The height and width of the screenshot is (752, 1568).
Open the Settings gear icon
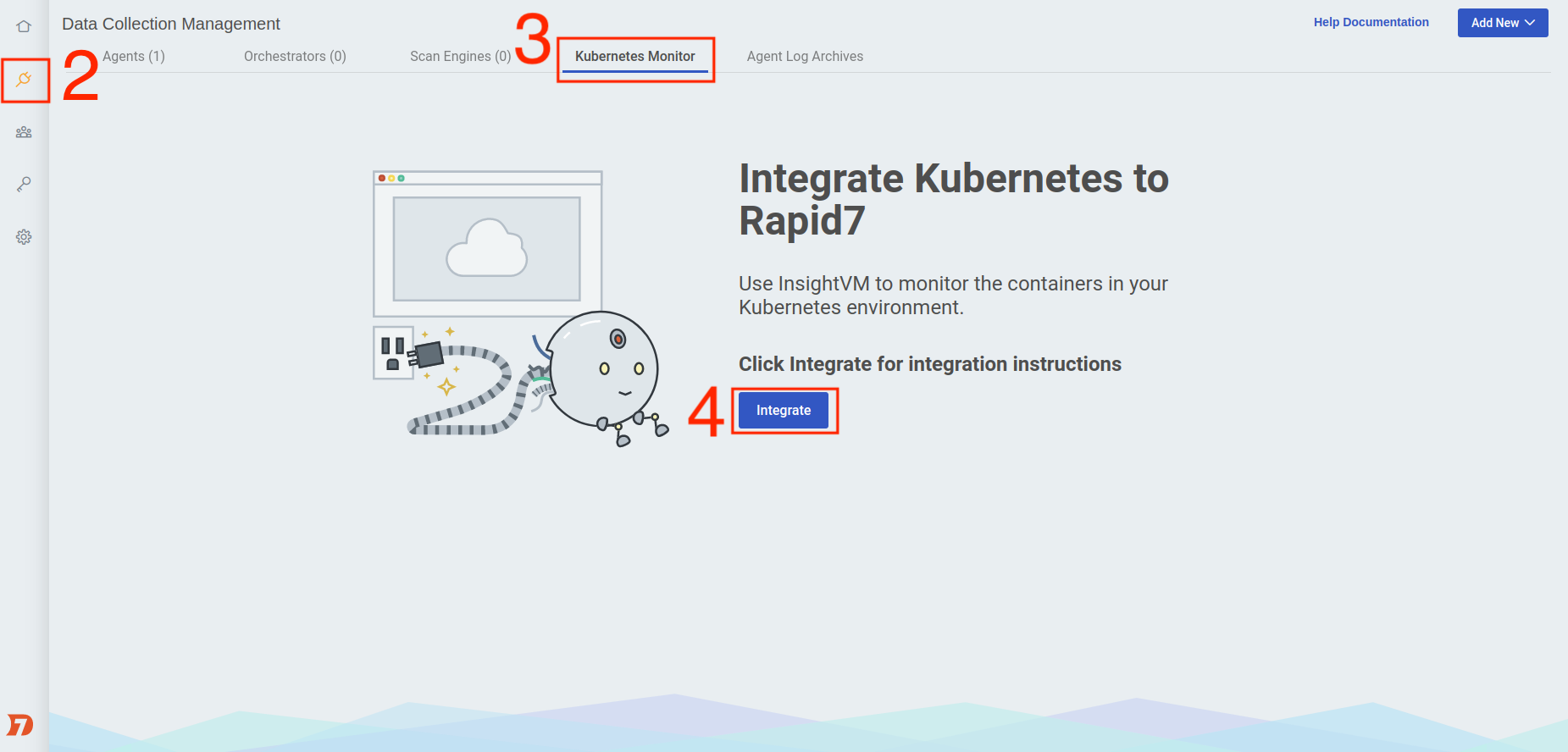24,237
